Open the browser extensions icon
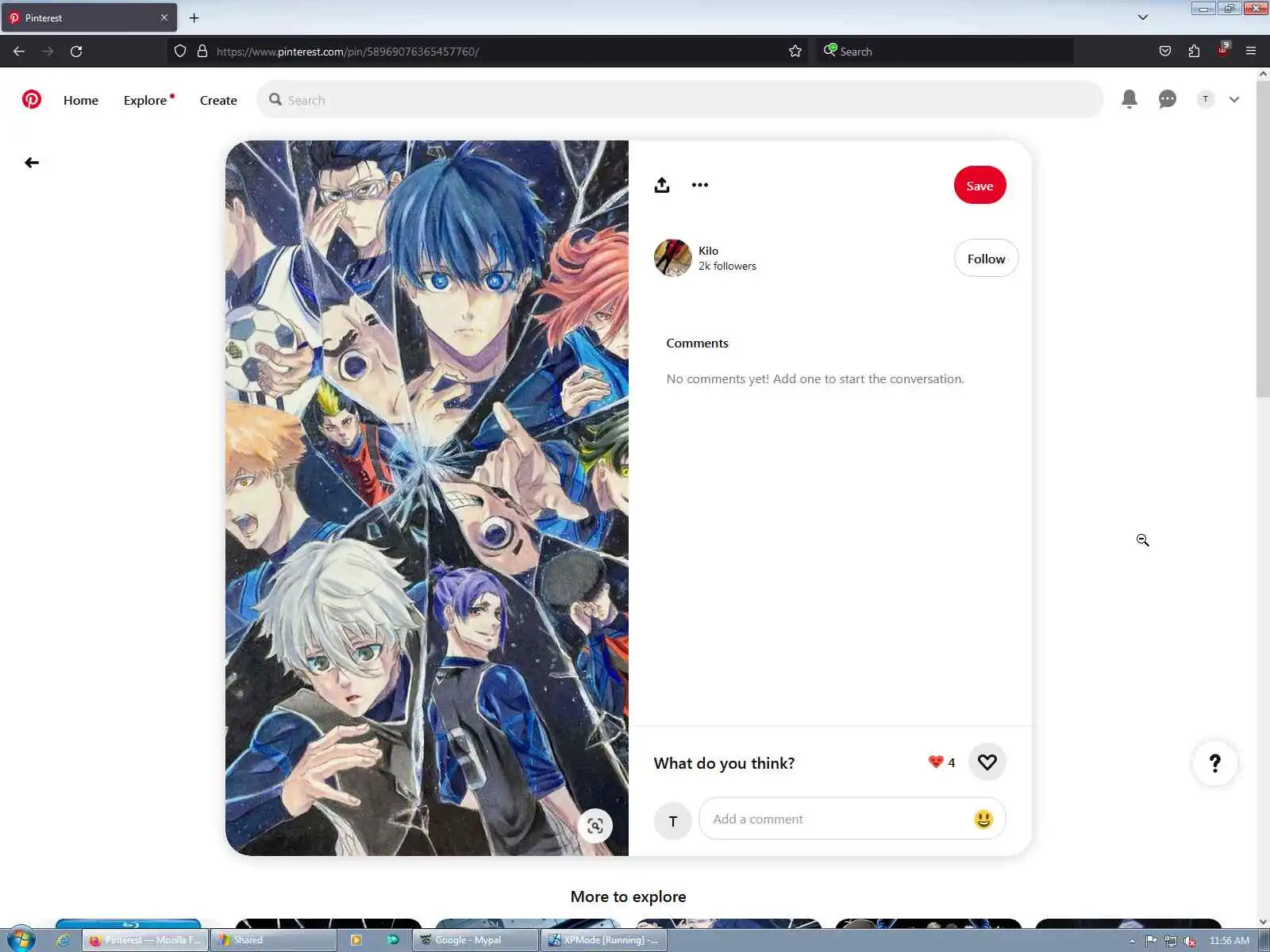Viewport: 1270px width, 952px height. point(1194,52)
